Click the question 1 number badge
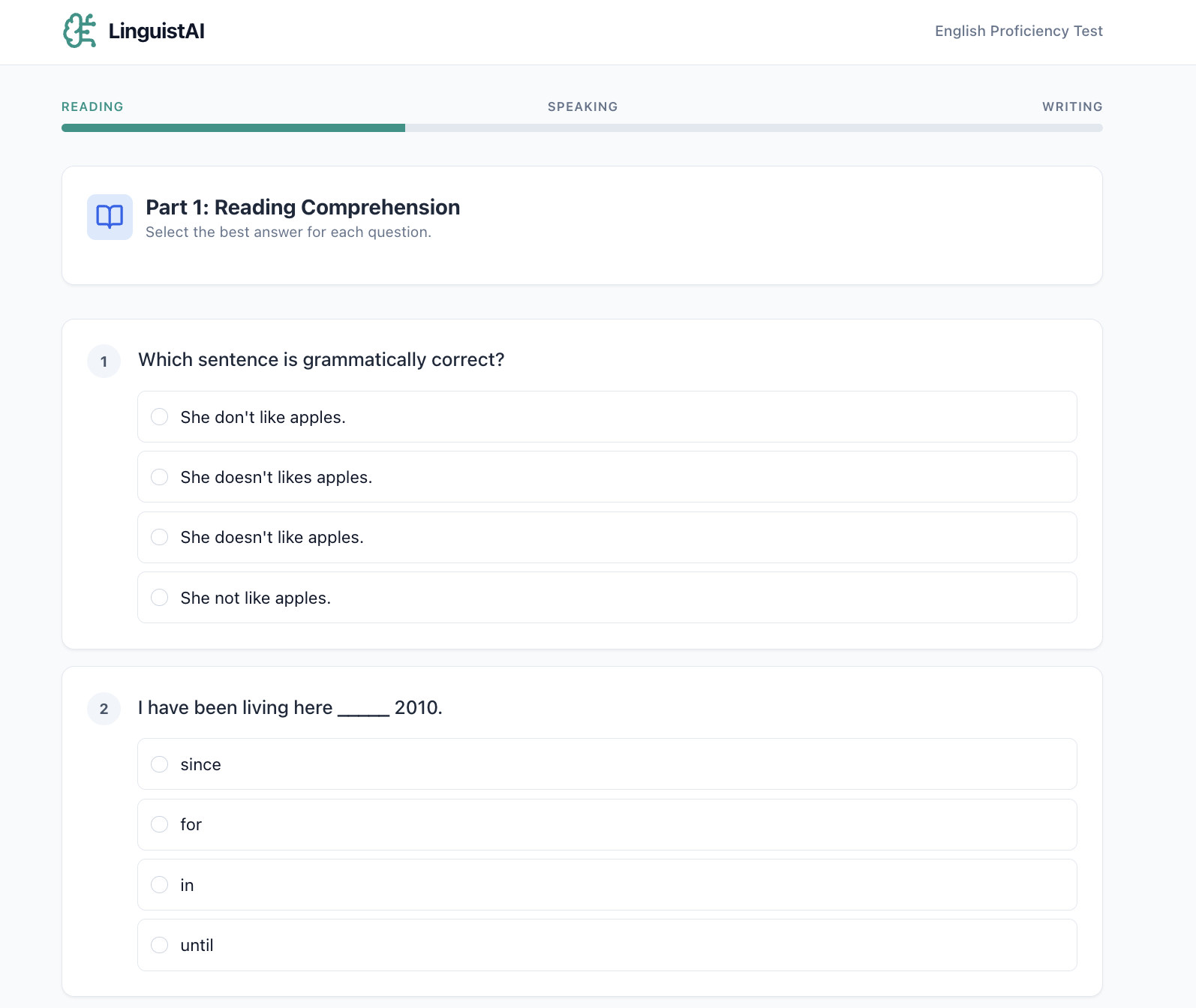Viewport: 1196px width, 1008px height. [104, 361]
